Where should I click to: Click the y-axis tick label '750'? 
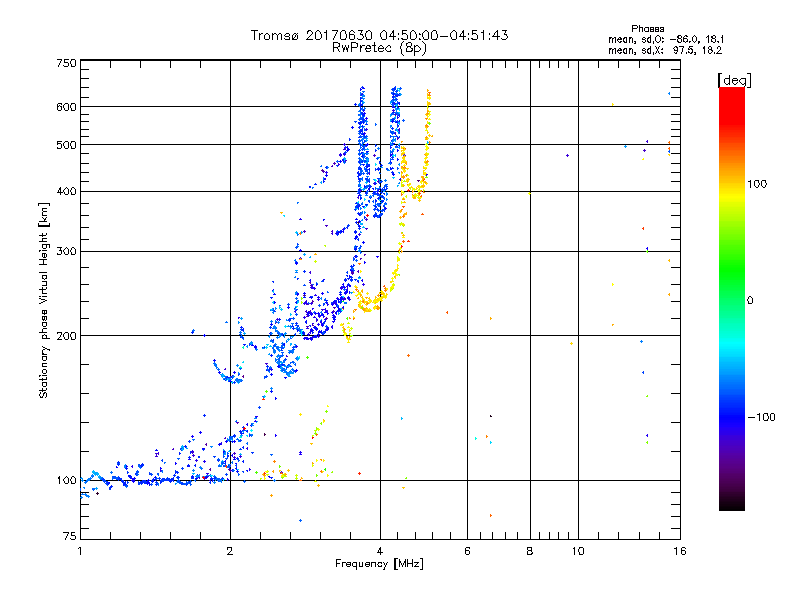tap(66, 63)
